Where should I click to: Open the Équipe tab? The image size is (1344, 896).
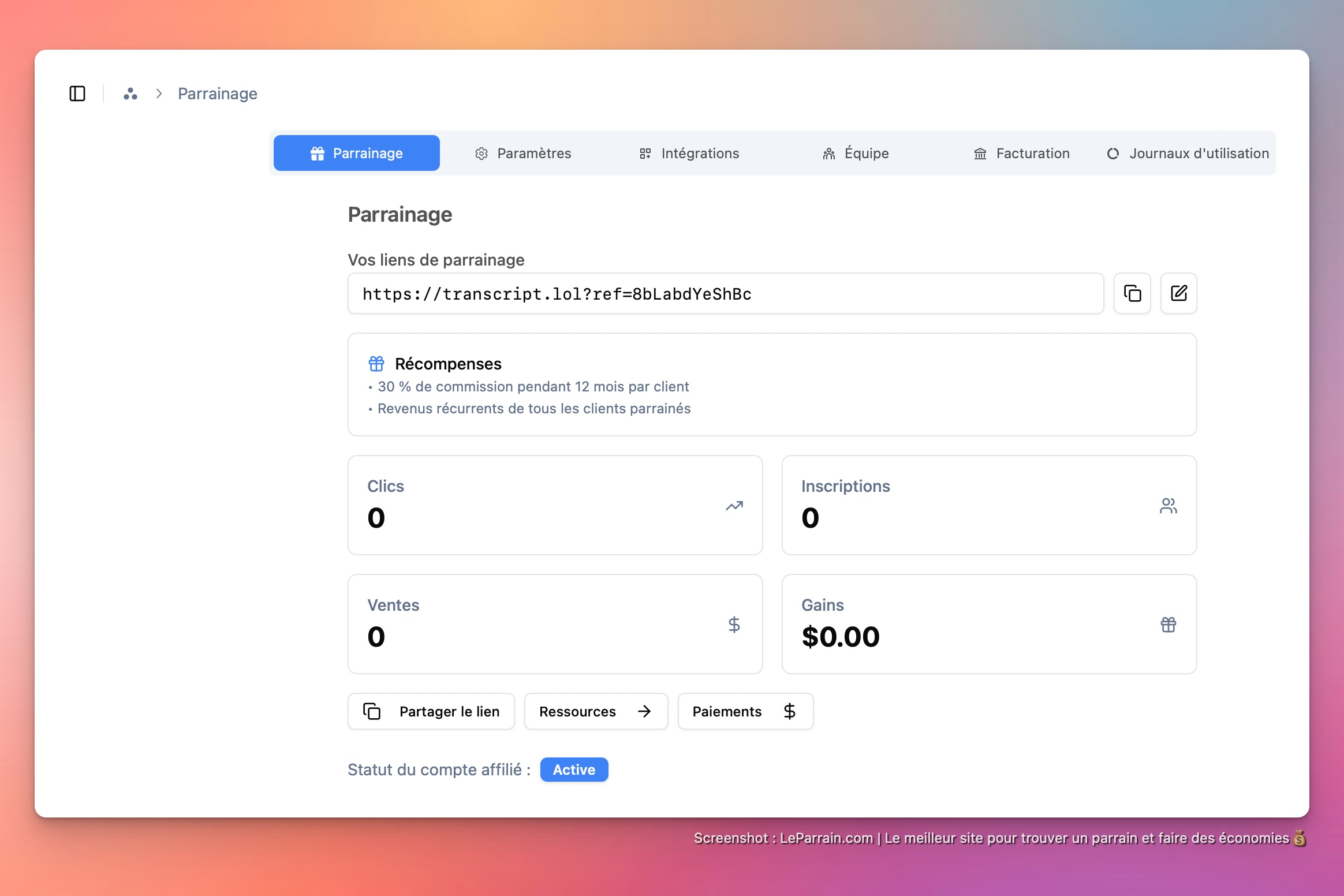[856, 153]
